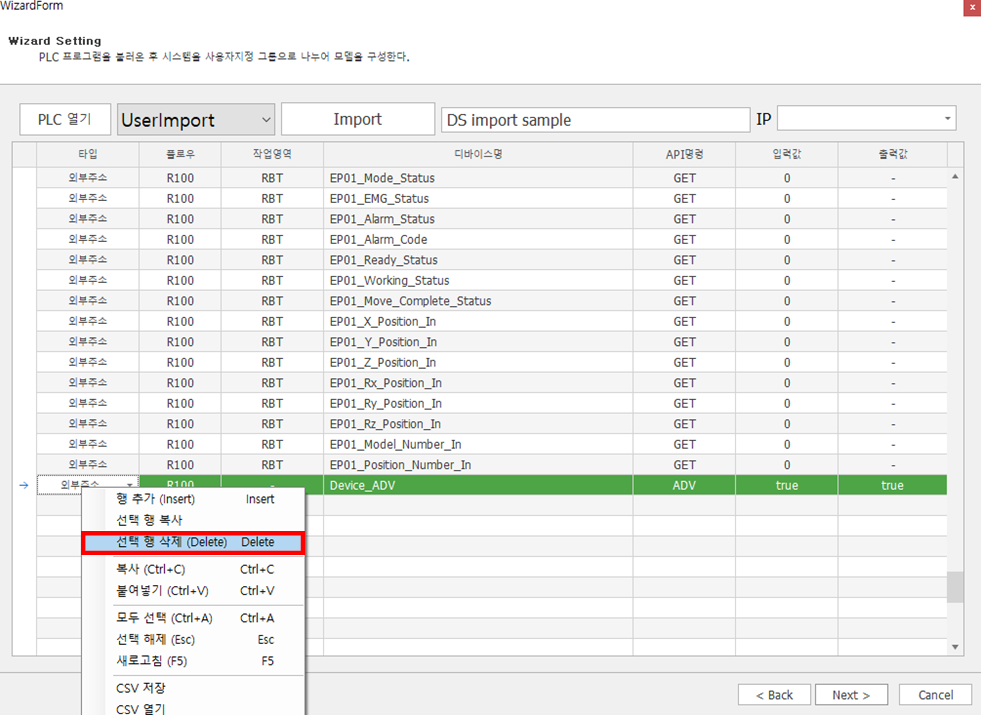The width and height of the screenshot is (981, 715).
Task: Open type dropdown arrow in selected row
Action: coord(129,485)
